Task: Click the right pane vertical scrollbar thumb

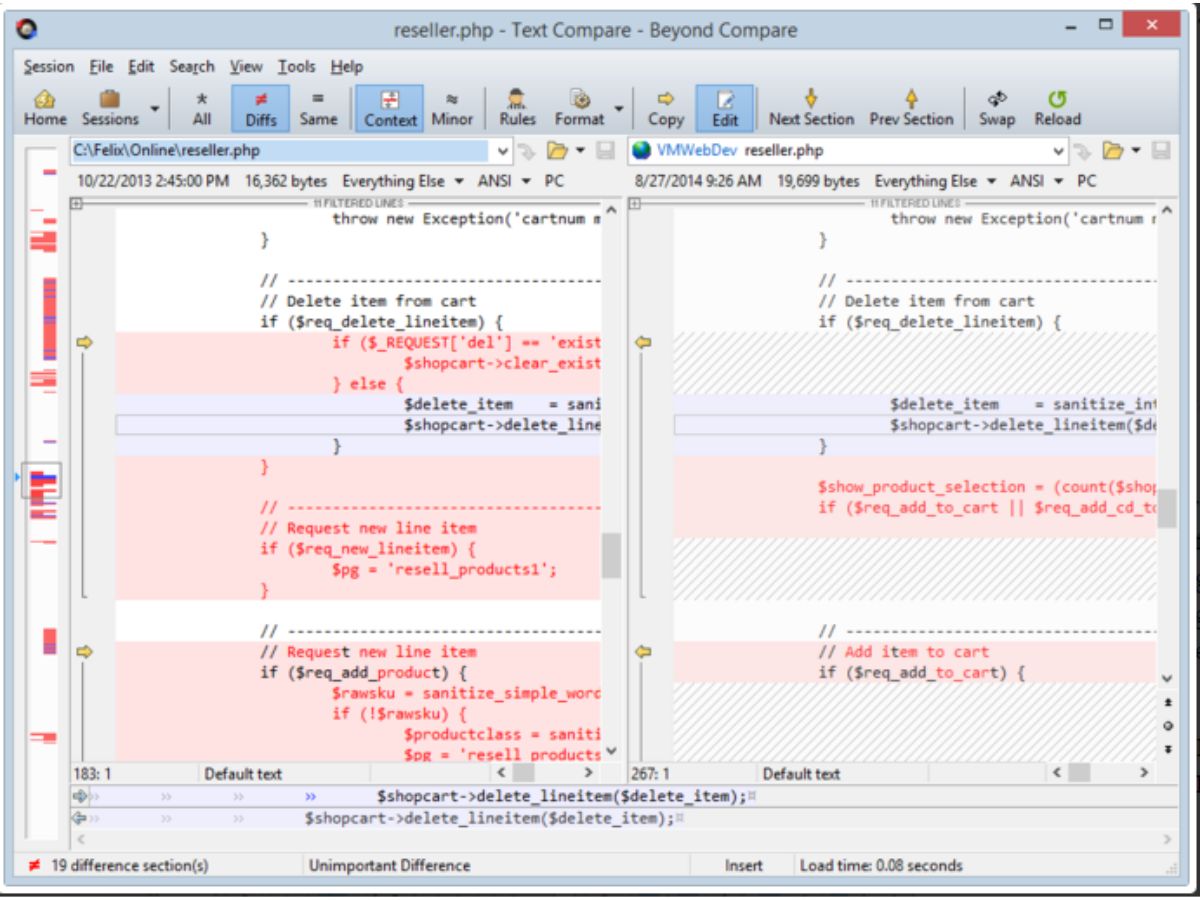Action: coord(1168,509)
